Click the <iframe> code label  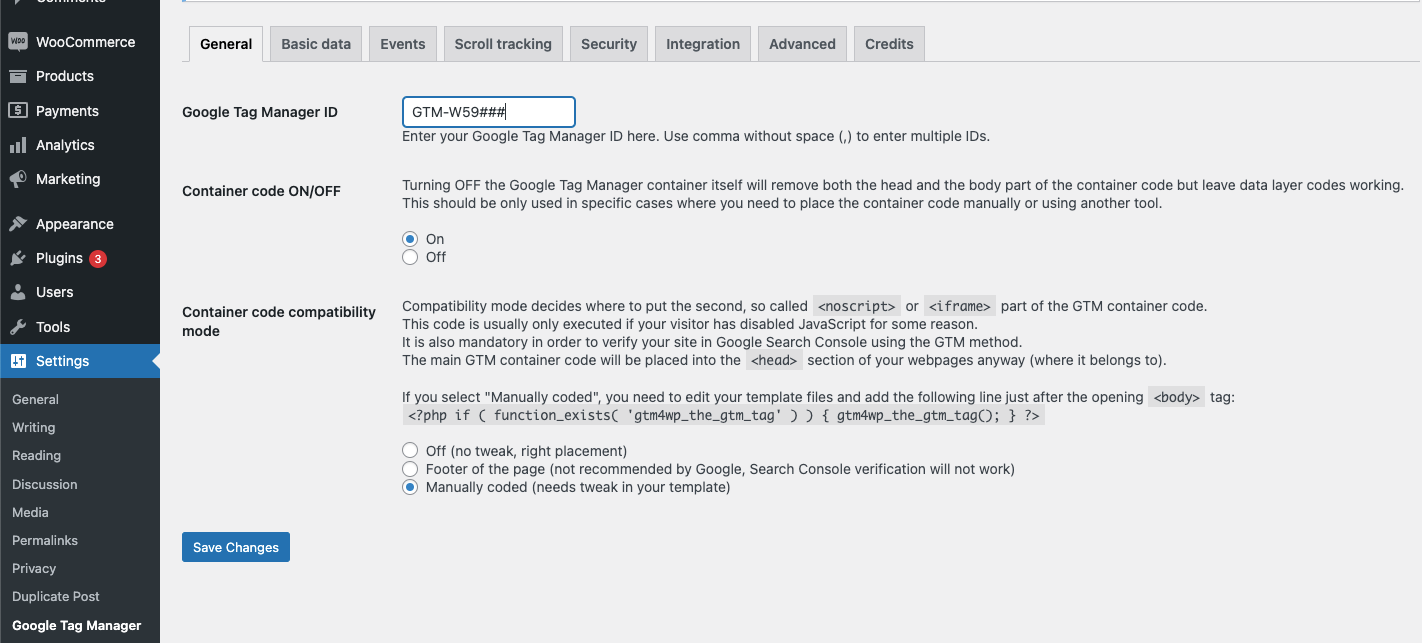960,306
